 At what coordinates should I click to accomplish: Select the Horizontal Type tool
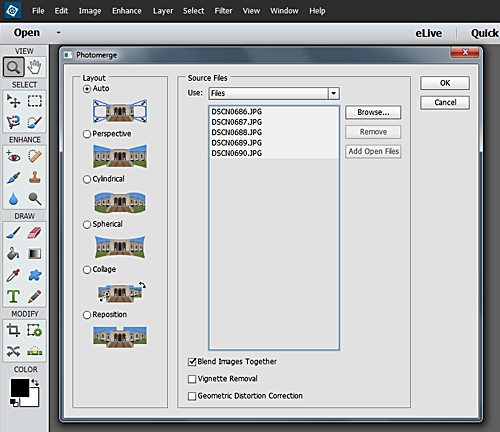13,296
